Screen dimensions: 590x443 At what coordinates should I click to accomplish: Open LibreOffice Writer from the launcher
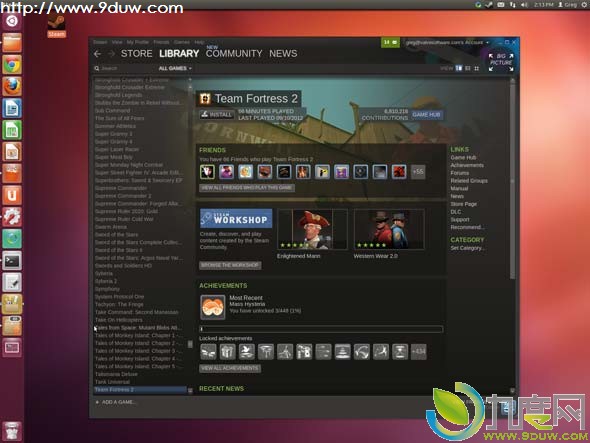coord(12,108)
